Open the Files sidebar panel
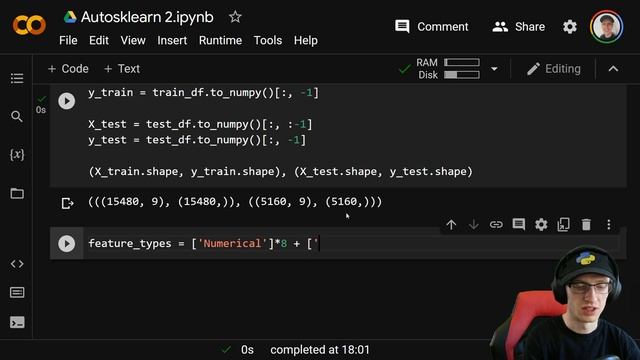Viewport: 640px width, 360px height. (x=17, y=193)
